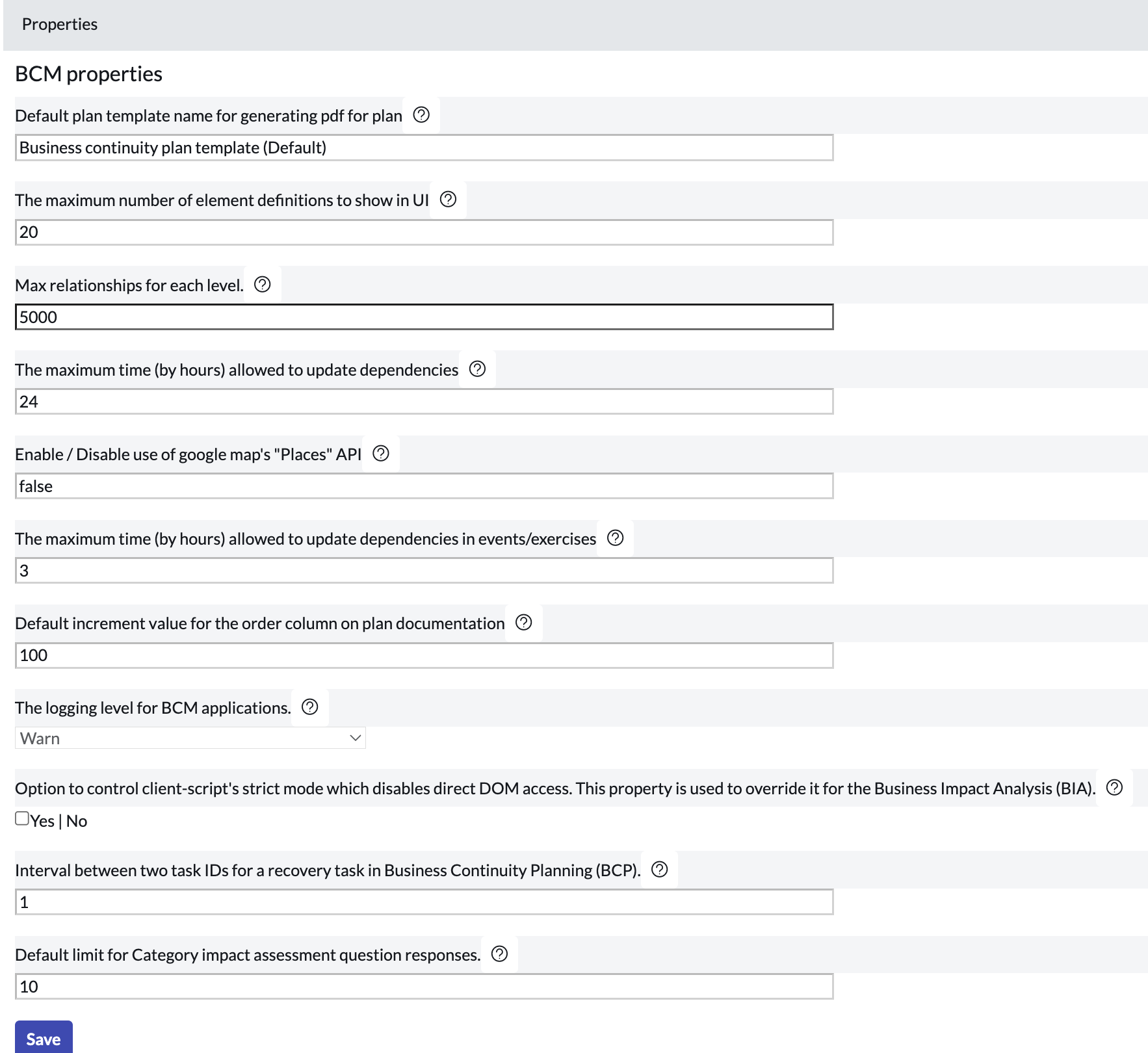The height and width of the screenshot is (1053, 1148).
Task: Click help icon for default increment value
Action: pyautogui.click(x=523, y=623)
